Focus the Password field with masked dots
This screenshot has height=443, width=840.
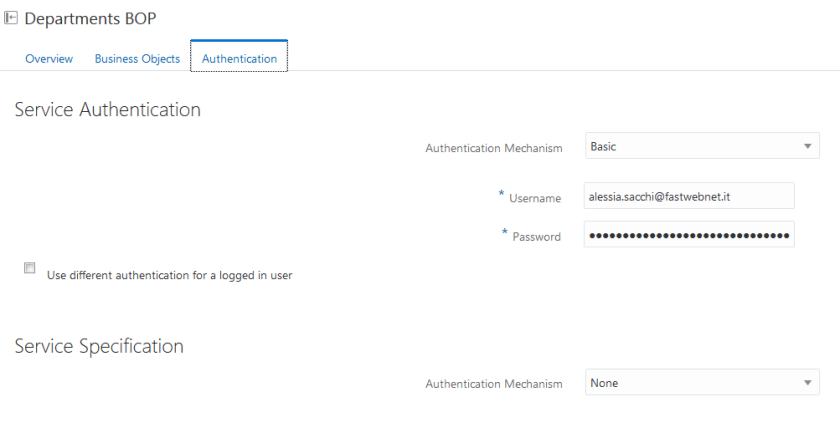tap(688, 236)
